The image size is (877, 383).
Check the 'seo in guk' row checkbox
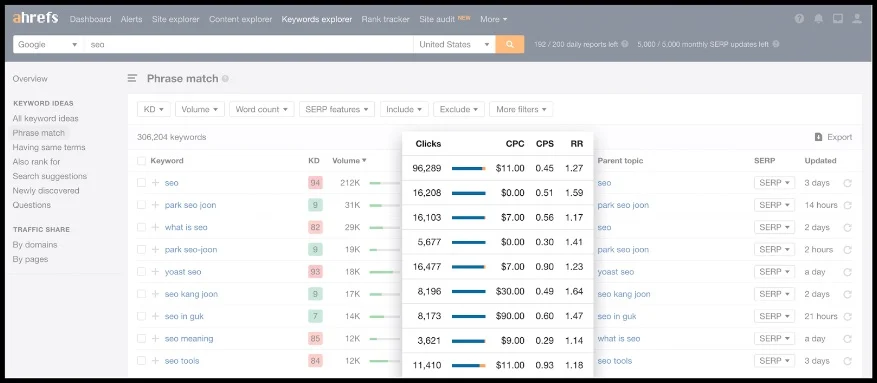tap(142, 316)
